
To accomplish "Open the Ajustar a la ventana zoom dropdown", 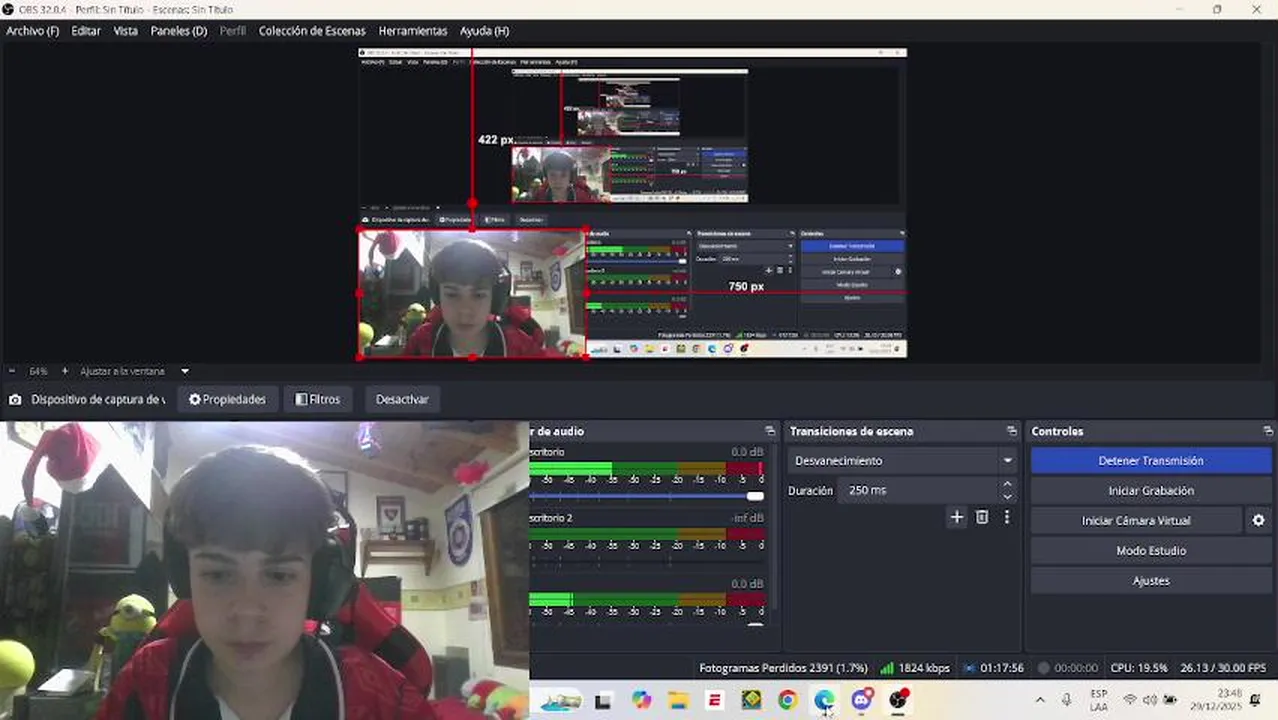I will point(185,371).
